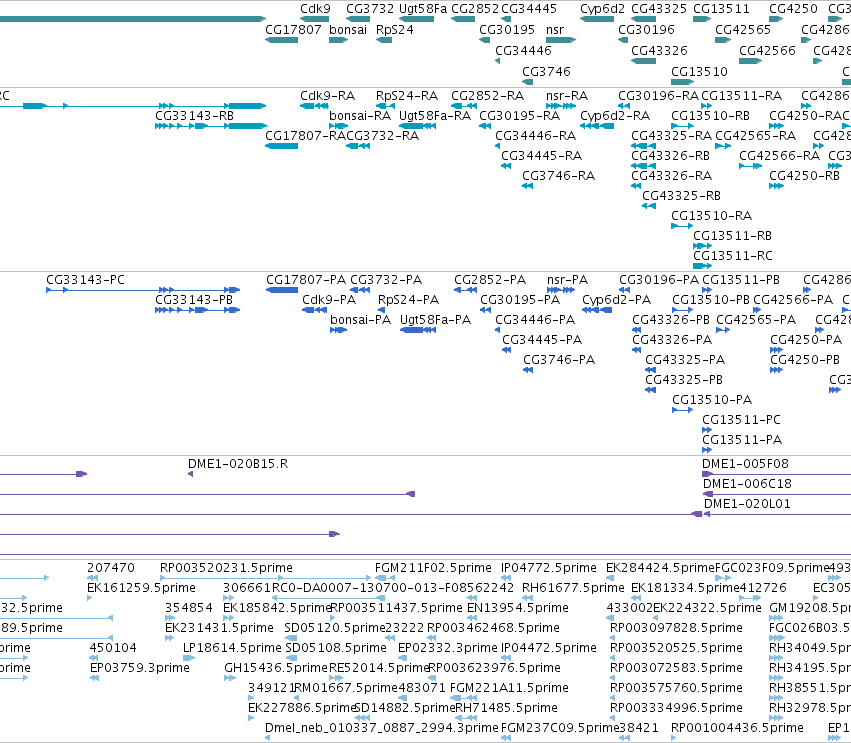Click protein CG33143-PB

[x=194, y=300]
